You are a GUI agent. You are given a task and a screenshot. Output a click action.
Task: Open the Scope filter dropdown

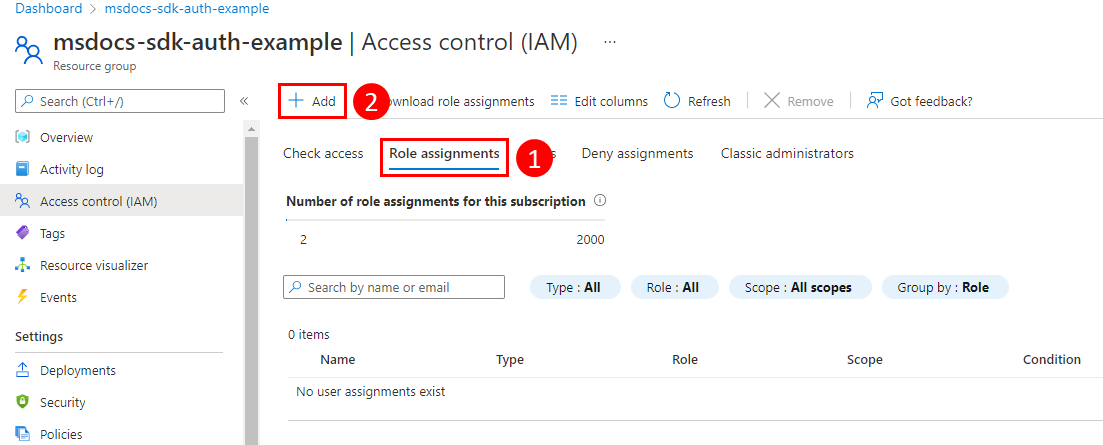tap(798, 287)
